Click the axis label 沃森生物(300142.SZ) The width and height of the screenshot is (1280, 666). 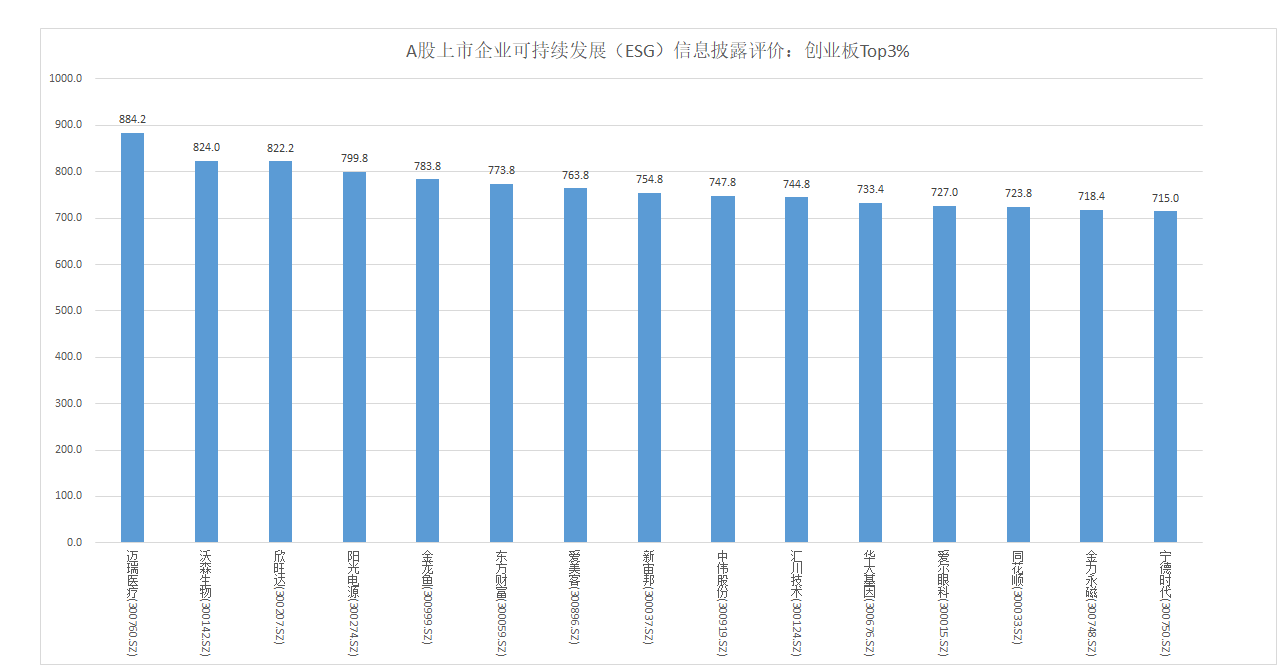tap(207, 602)
